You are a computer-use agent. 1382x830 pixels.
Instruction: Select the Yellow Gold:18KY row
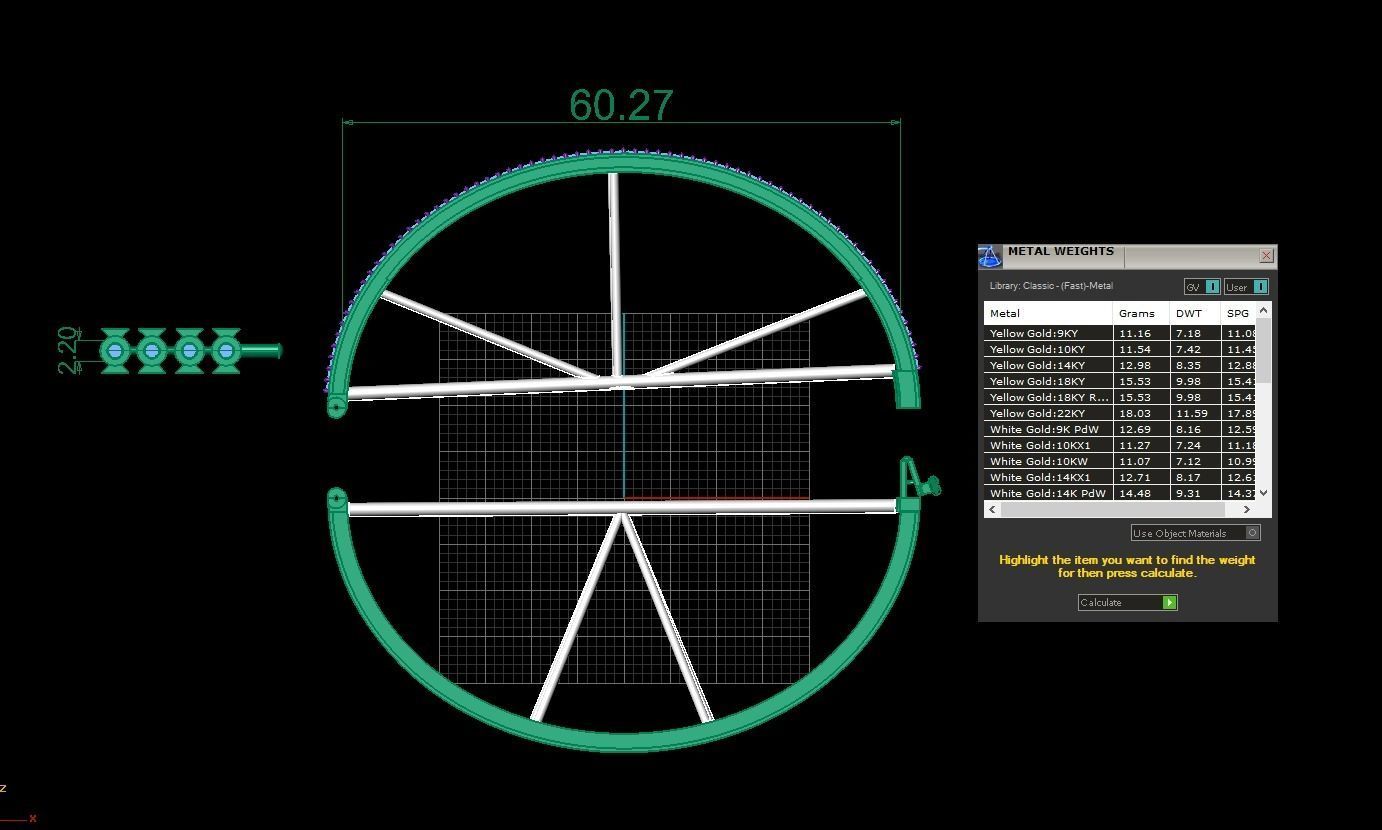(x=1119, y=381)
